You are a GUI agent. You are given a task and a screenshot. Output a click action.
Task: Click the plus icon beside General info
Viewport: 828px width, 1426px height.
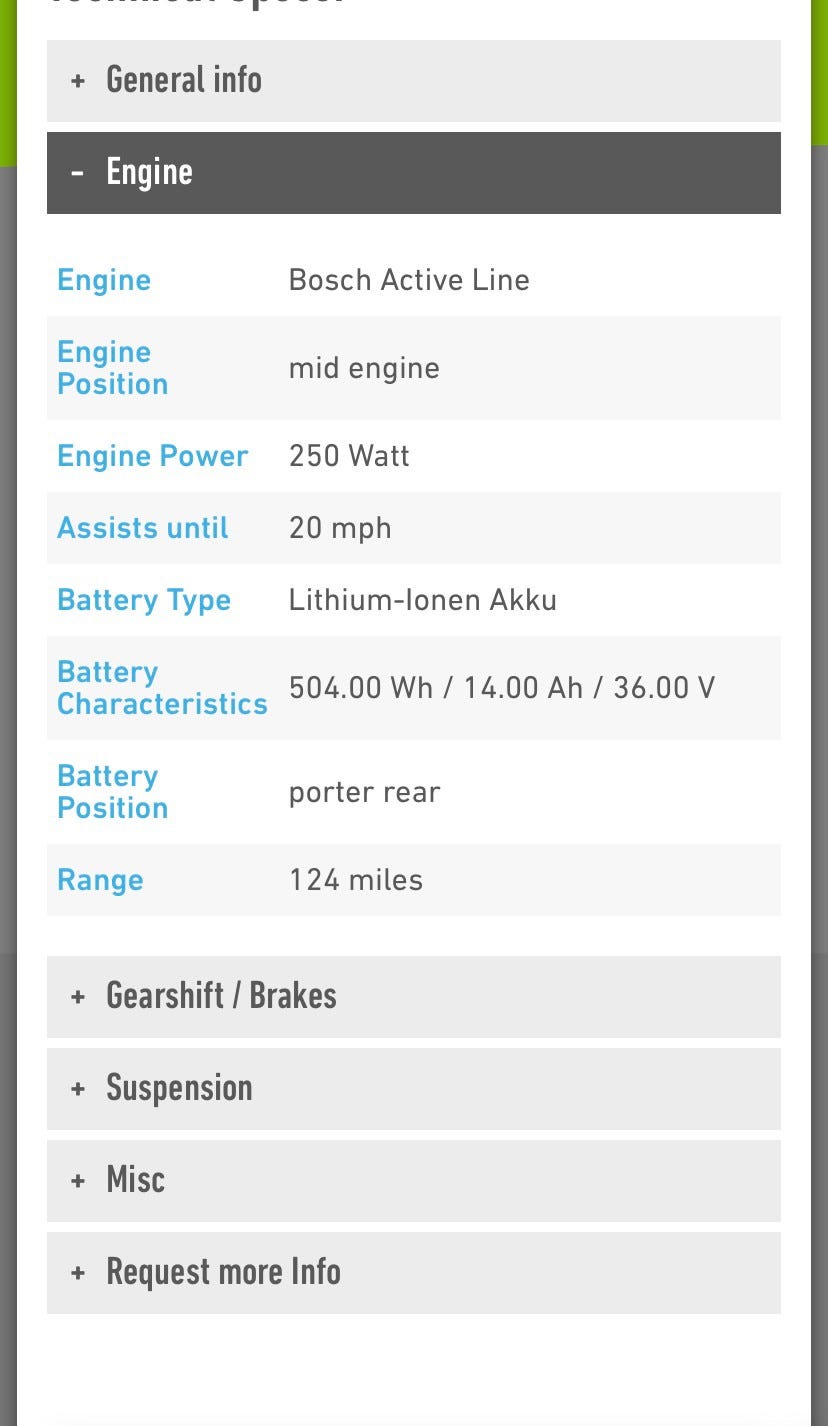pos(78,81)
